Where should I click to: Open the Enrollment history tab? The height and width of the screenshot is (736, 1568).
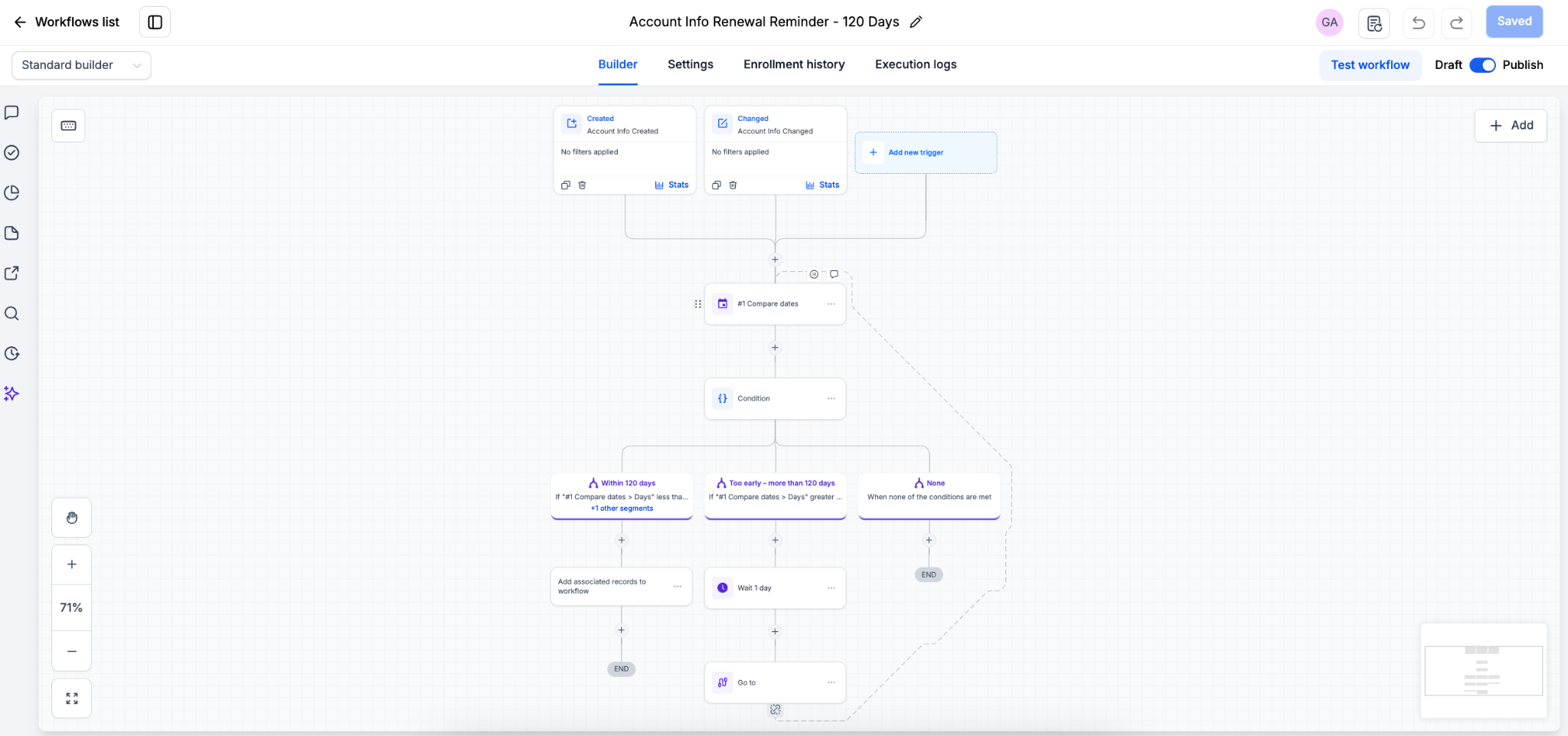pos(794,64)
